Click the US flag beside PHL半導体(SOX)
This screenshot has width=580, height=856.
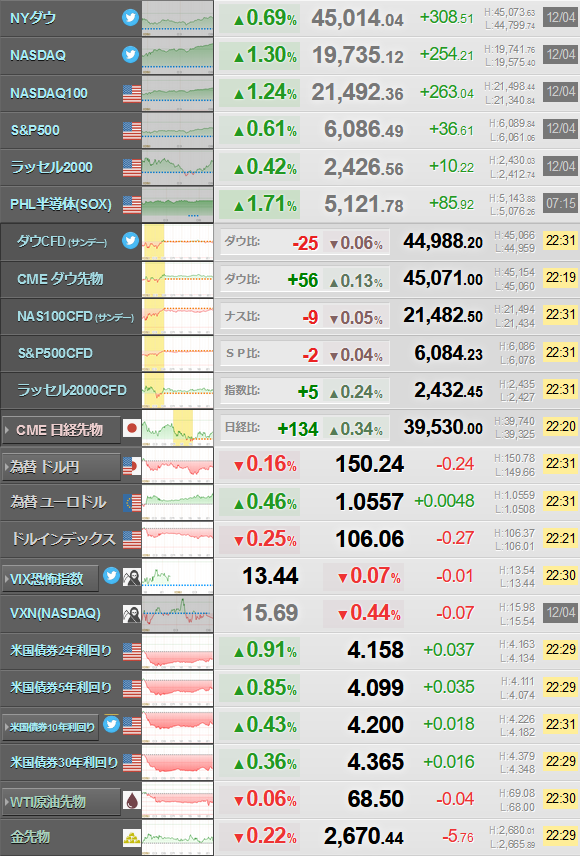coord(132,205)
